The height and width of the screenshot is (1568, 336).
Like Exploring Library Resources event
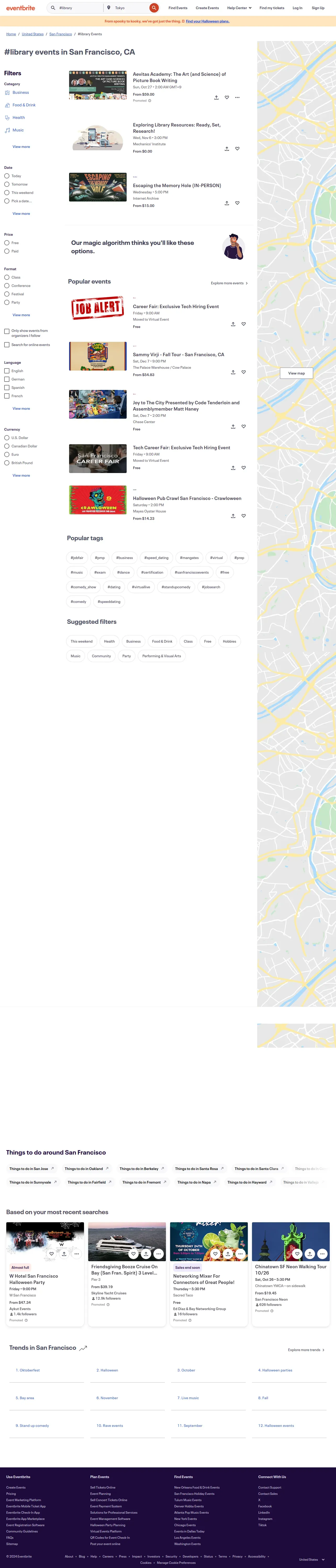click(237, 148)
